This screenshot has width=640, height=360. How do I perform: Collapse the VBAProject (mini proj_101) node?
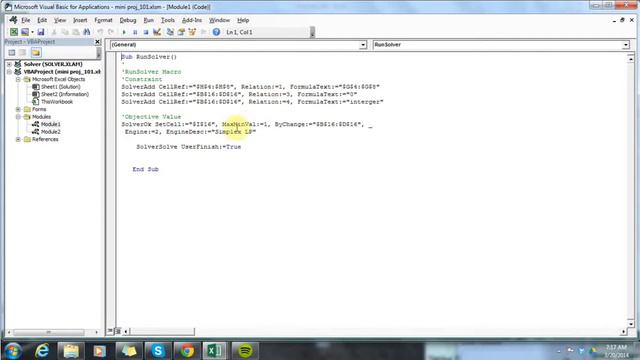[x=9, y=72]
